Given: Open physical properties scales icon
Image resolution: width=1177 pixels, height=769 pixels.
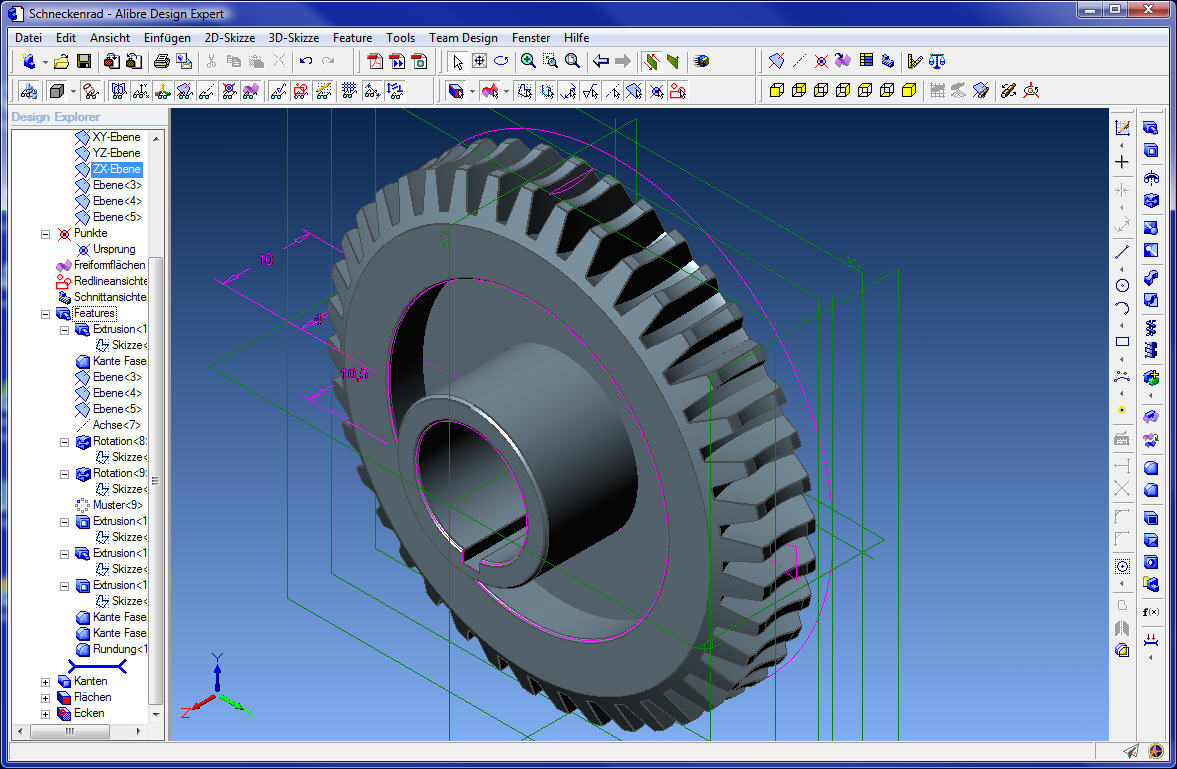Looking at the screenshot, I should 937,62.
